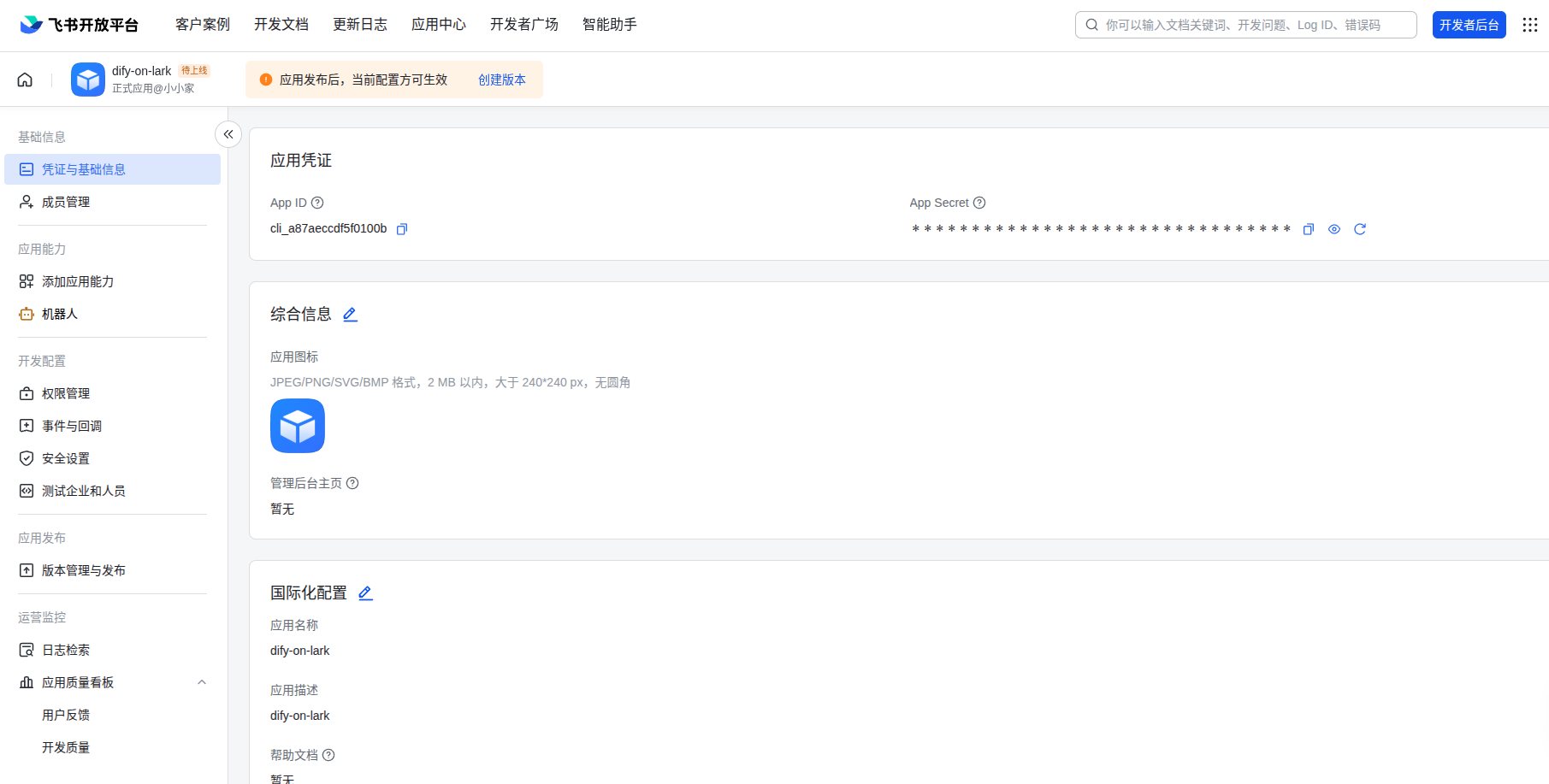
Task: Click the 事件与回调 icon in sidebar
Action: (27, 426)
